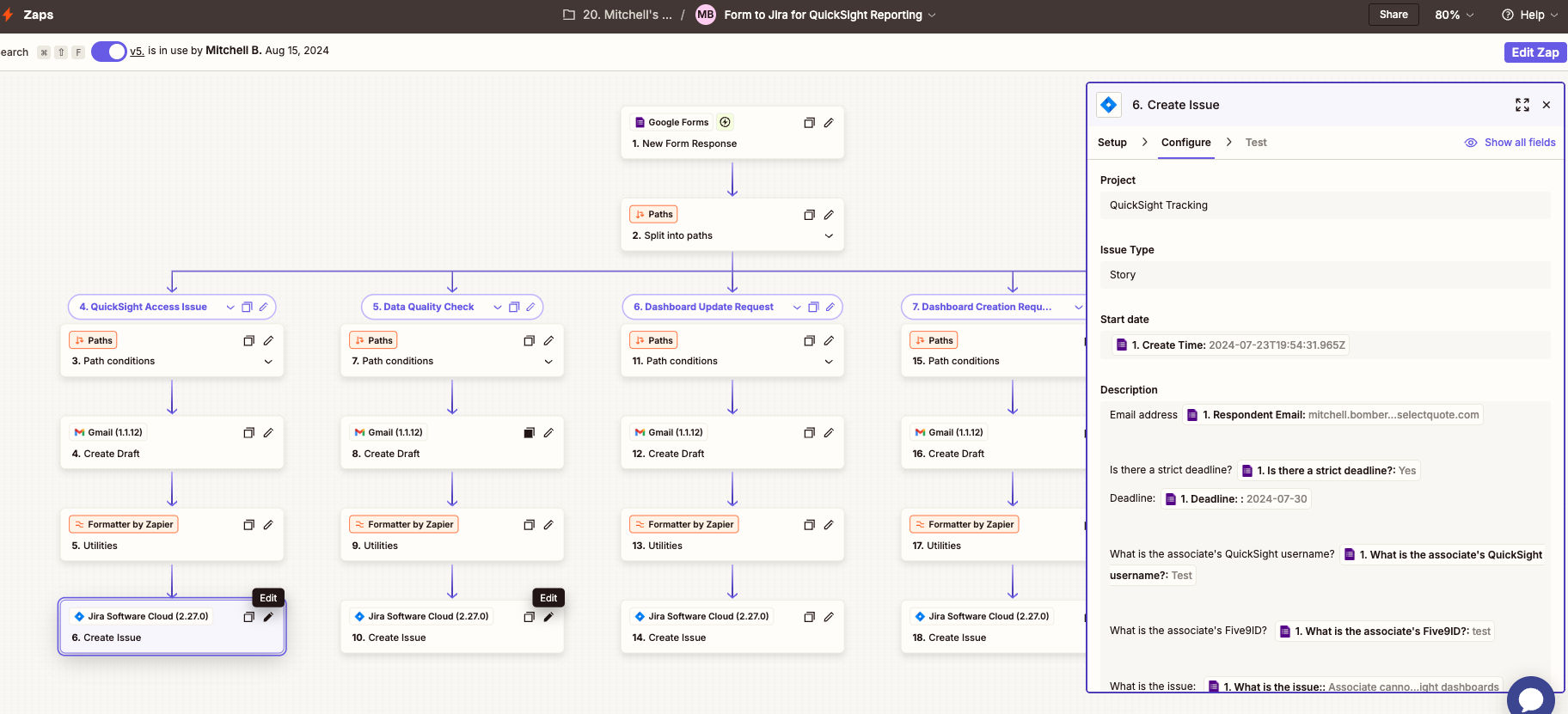Duplicate the Data Quality Check path
This screenshot has height=714, width=1568.
[x=514, y=307]
